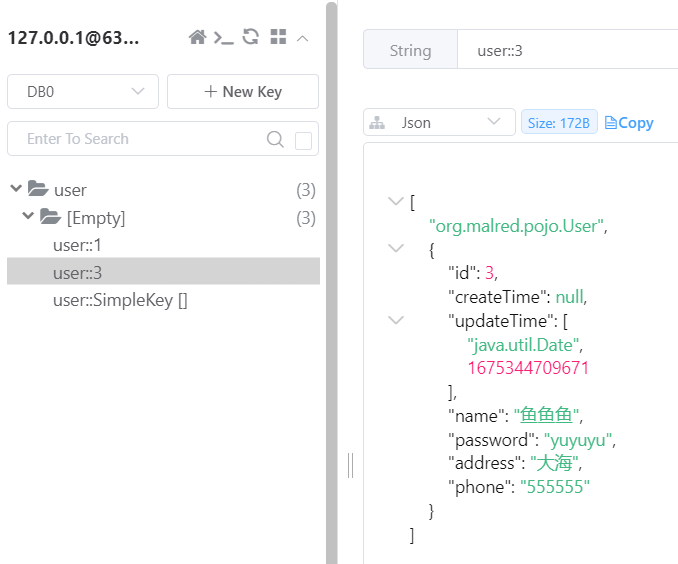Collapse the [Empty] folder chevron
Viewport: 678px width, 564px height.
click(x=28, y=215)
